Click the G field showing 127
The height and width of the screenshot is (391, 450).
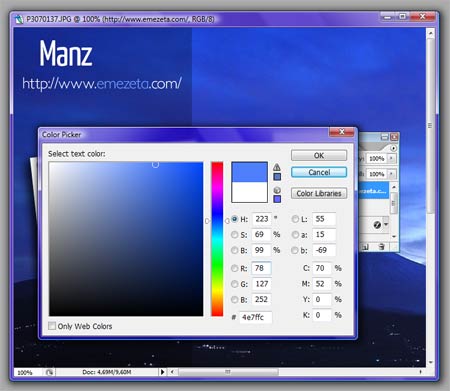[262, 284]
